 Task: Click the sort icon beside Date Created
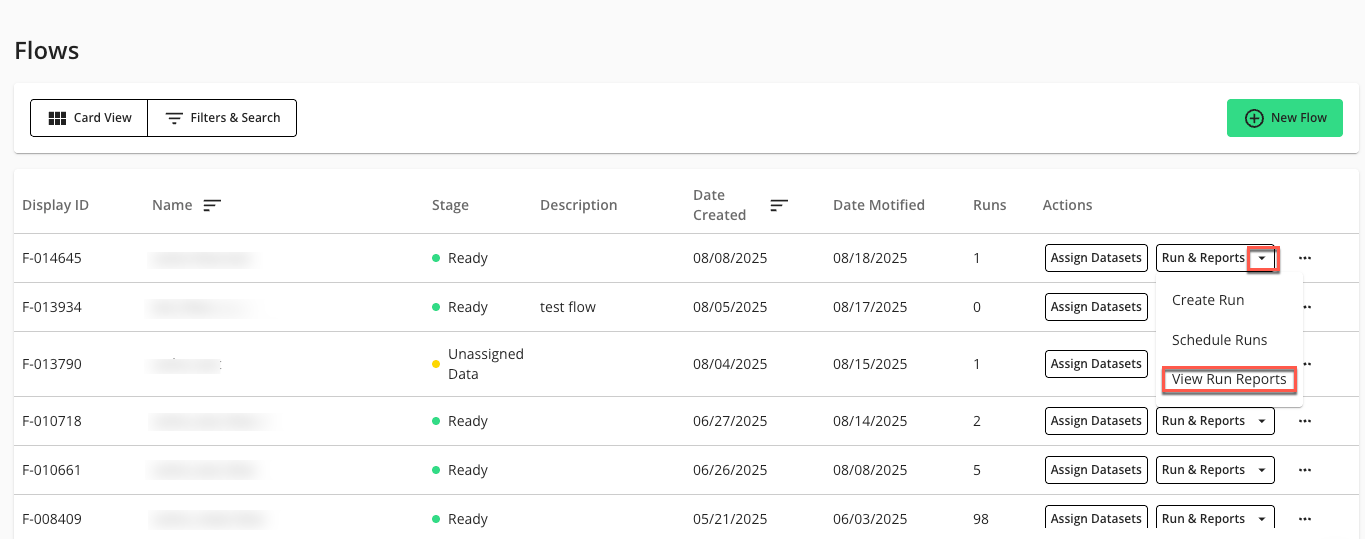pos(779,205)
